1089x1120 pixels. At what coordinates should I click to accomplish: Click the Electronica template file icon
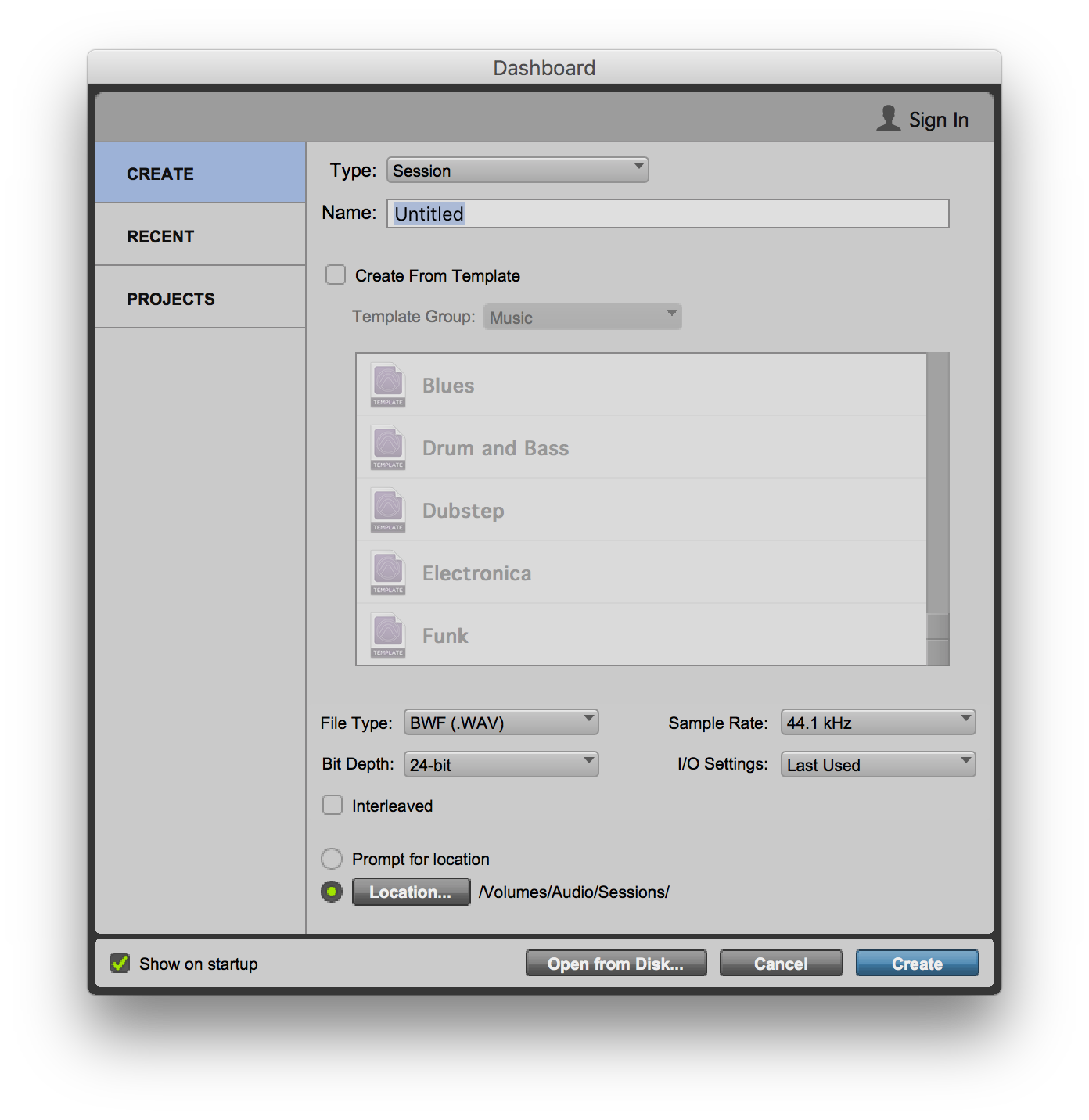pyautogui.click(x=388, y=573)
